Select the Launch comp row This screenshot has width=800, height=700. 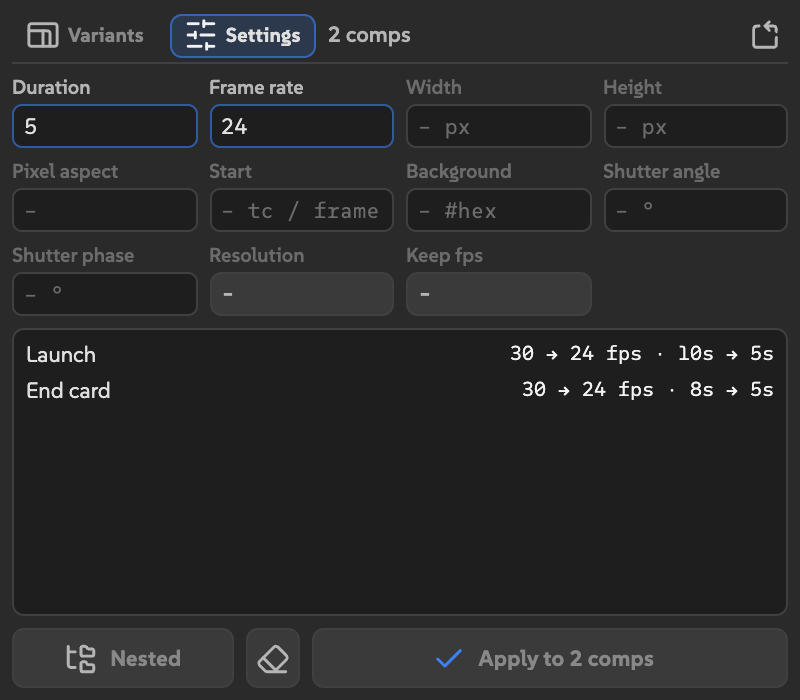400,354
